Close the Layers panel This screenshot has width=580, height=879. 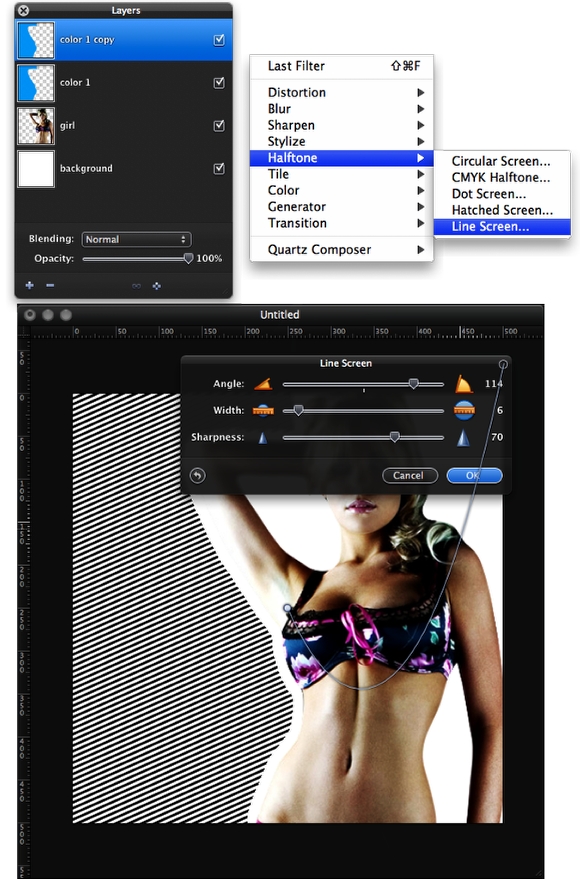(24, 10)
